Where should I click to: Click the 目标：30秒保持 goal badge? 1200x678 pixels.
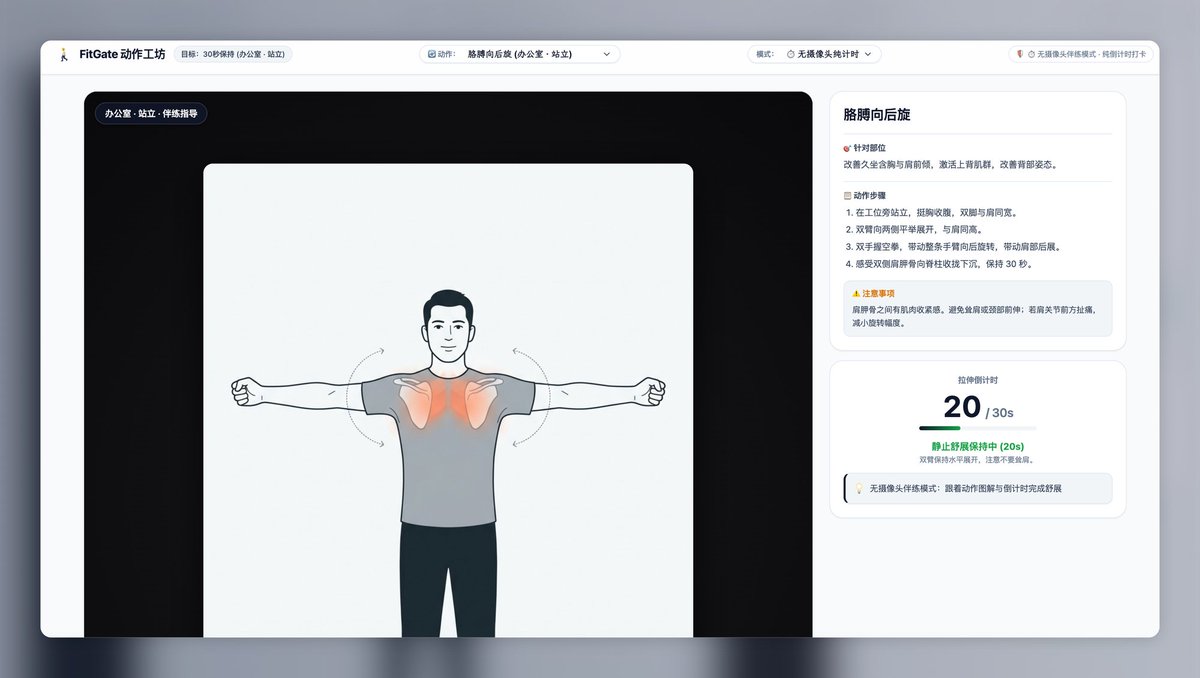click(233, 54)
